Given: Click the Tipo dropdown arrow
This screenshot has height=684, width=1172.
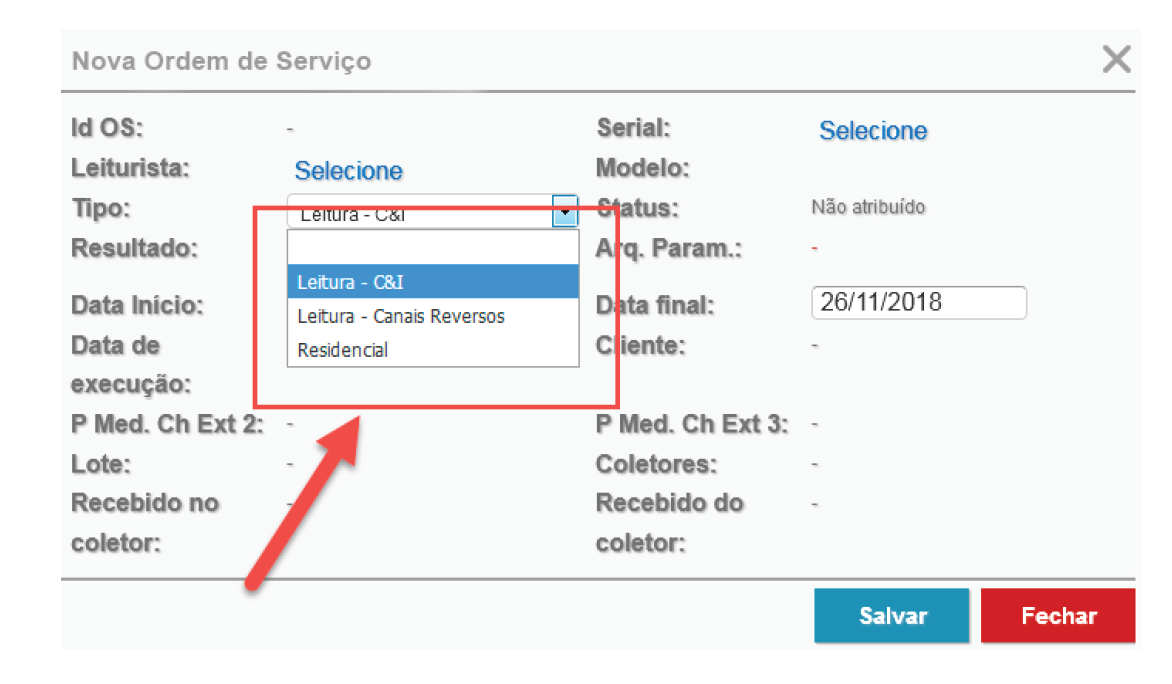Looking at the screenshot, I should [566, 212].
